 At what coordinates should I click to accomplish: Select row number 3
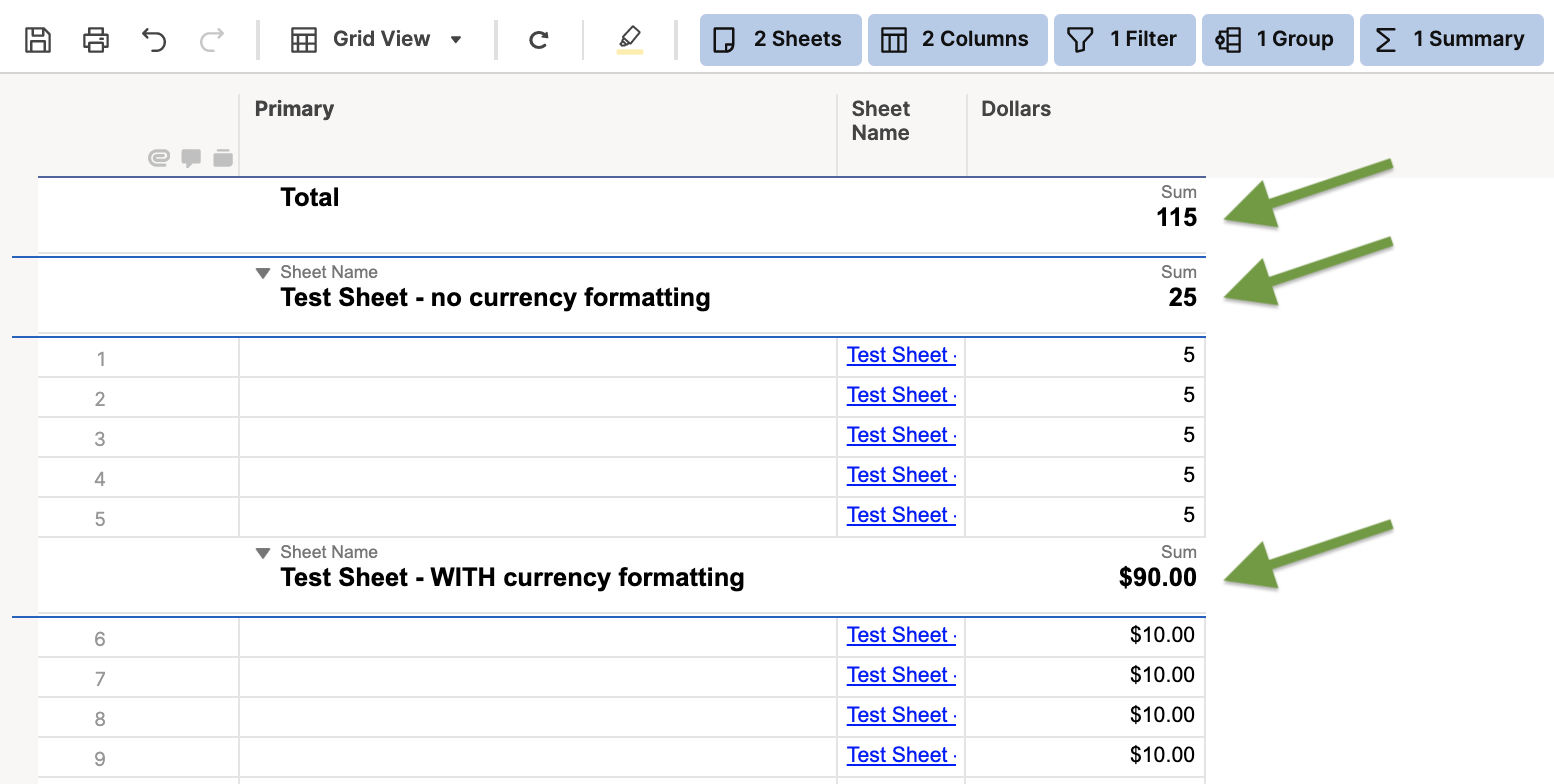pyautogui.click(x=99, y=438)
